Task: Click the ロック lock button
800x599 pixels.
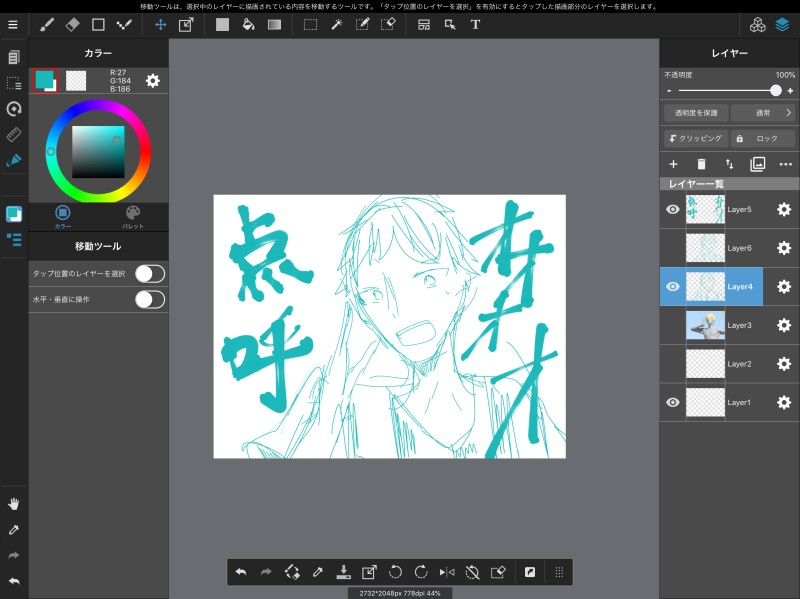Action: (763, 138)
